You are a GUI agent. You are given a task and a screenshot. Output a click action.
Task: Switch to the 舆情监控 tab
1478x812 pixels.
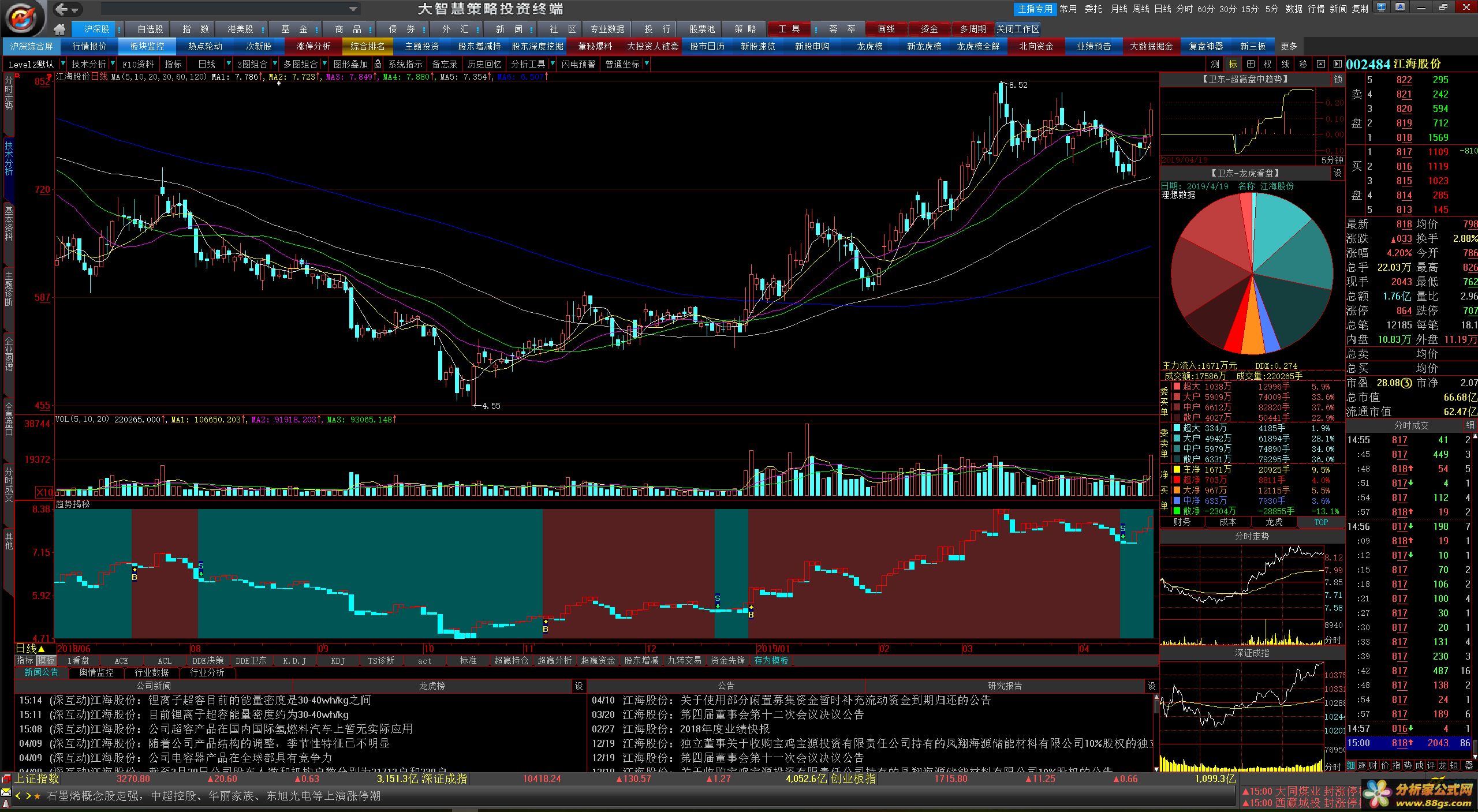96,672
